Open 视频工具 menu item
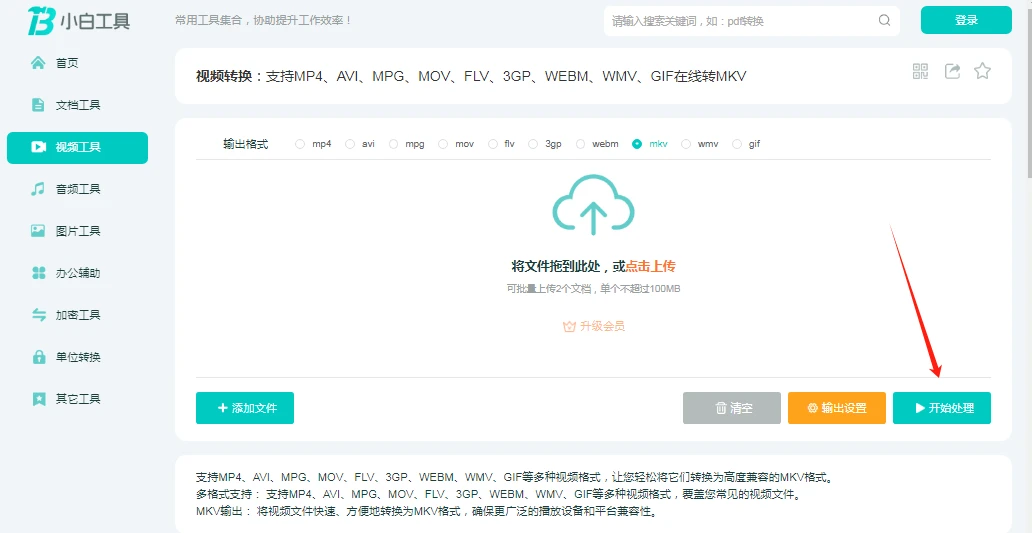Viewport: 1032px width, 533px height. tap(77, 147)
